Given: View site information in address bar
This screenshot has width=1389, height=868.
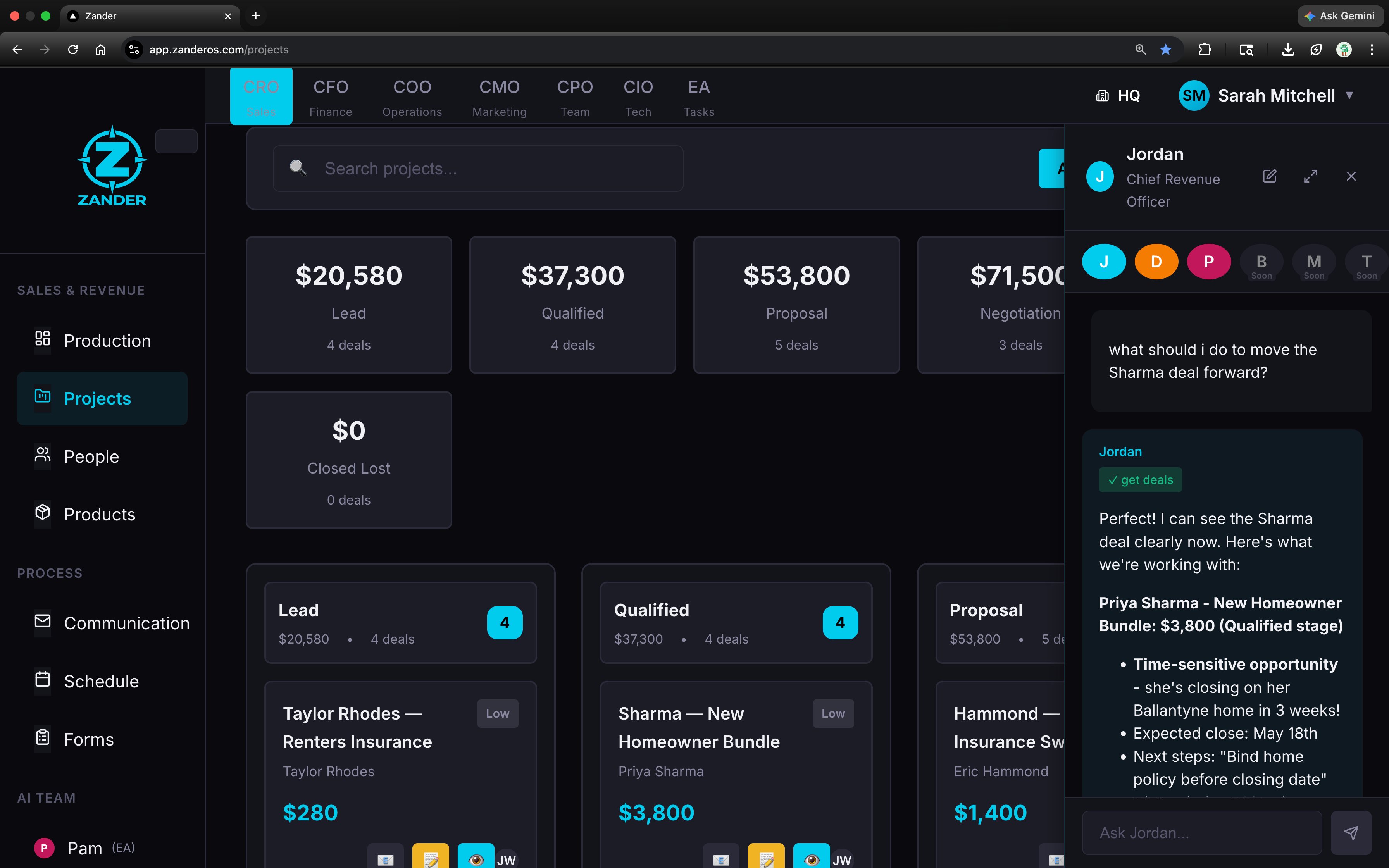Looking at the screenshot, I should coord(134,49).
